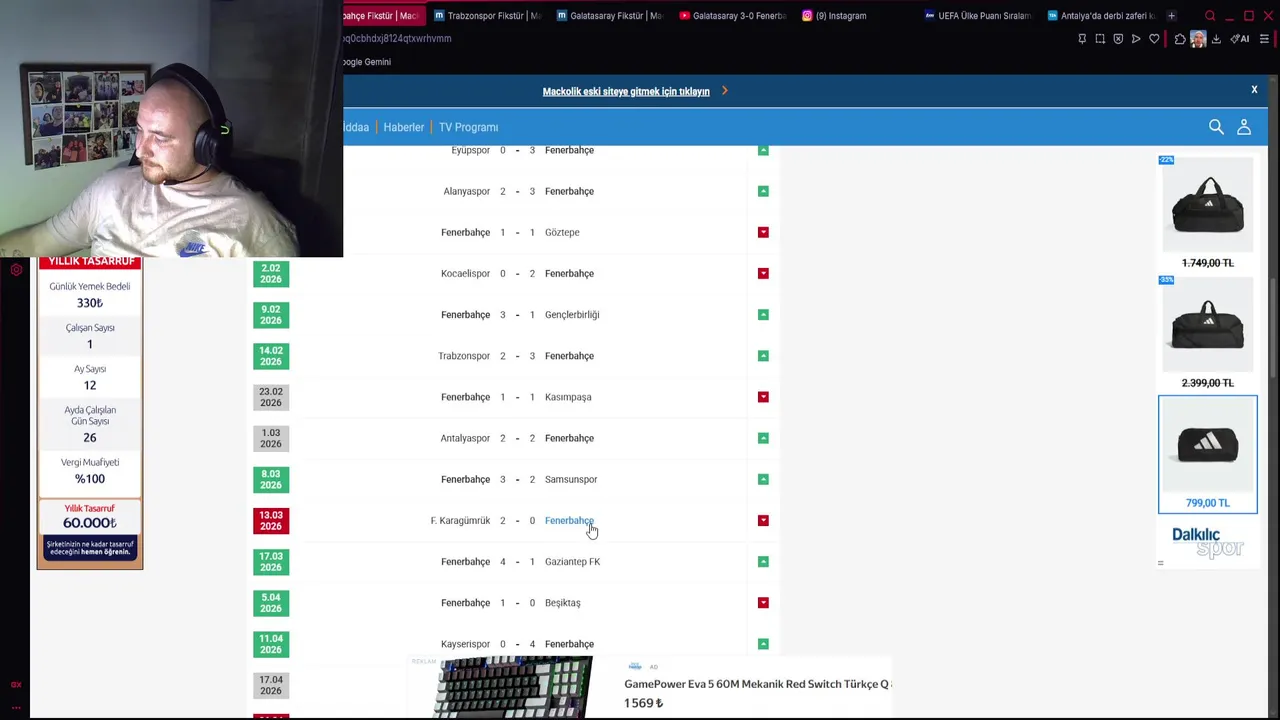1280x720 pixels.
Task: Switch to Galatasaray 3-0 Fenerbahçe YouTube tab
Action: pos(733,16)
